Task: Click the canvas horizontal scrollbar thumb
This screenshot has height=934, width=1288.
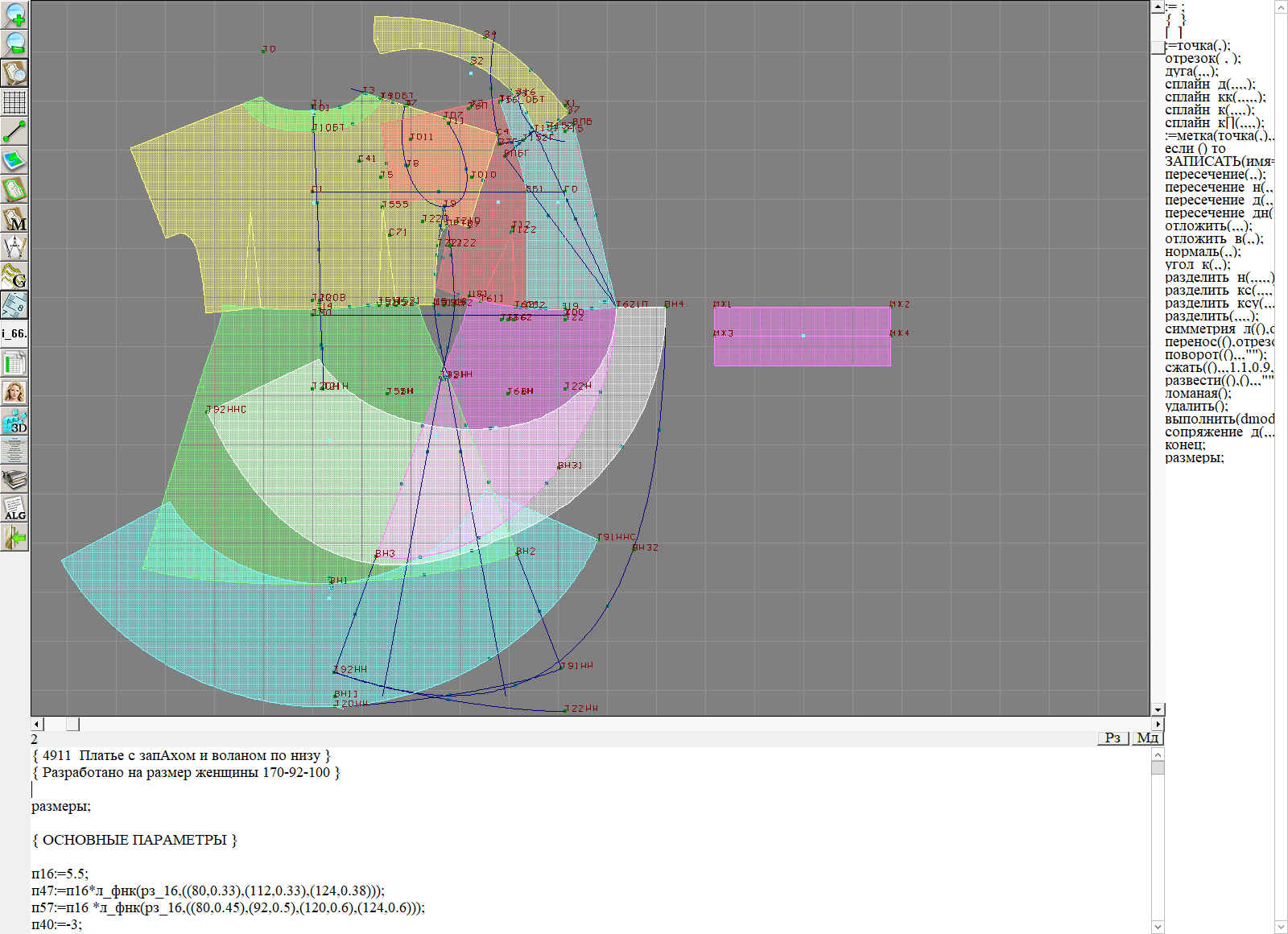Action: [x=72, y=724]
